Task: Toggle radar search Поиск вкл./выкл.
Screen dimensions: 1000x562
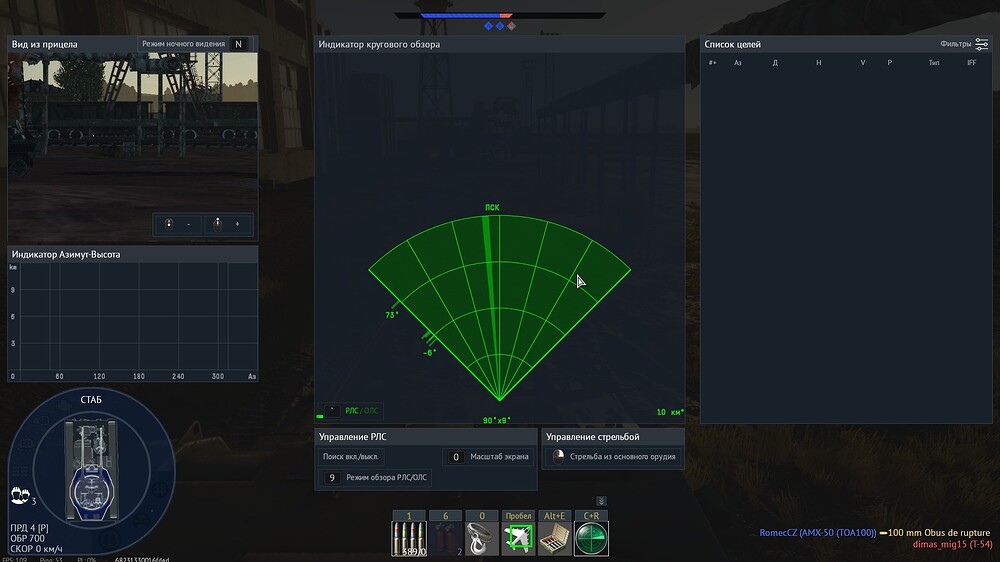Action: [350, 457]
